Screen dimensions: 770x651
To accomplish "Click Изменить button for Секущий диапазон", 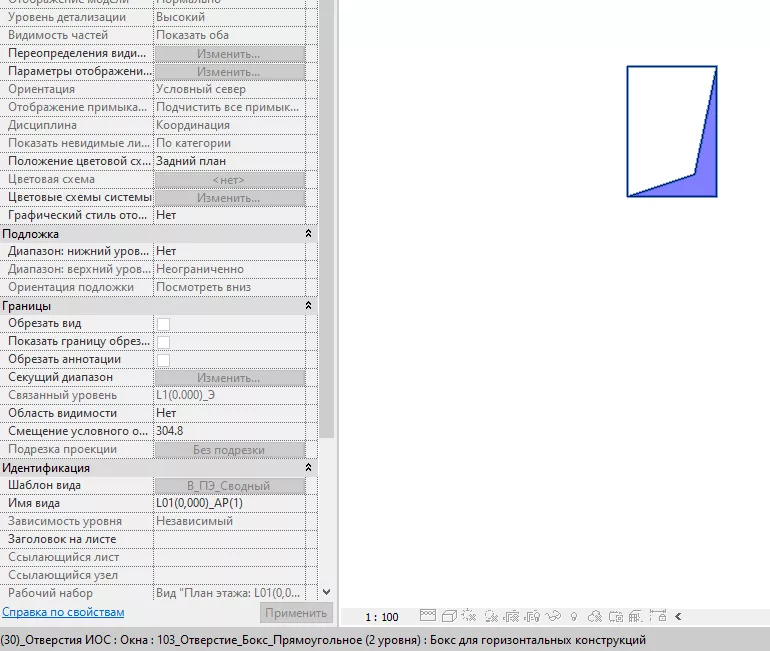I will coord(229,378).
